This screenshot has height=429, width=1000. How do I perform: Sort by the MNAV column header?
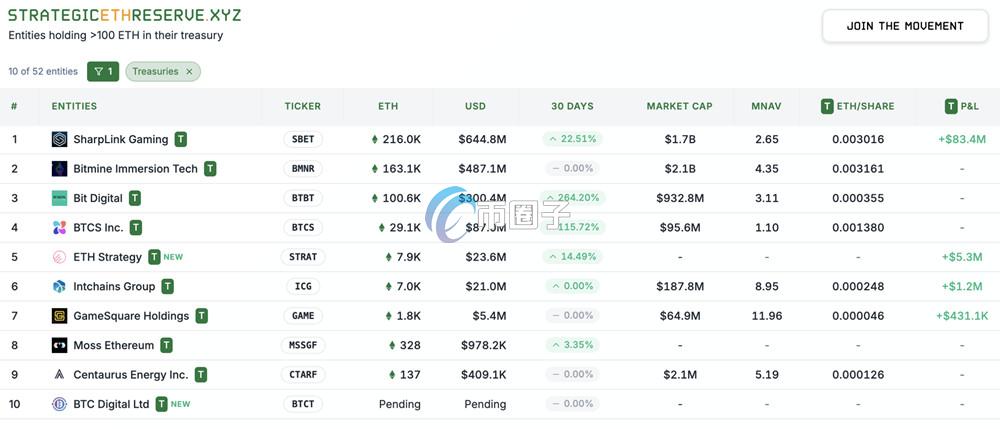(x=766, y=106)
